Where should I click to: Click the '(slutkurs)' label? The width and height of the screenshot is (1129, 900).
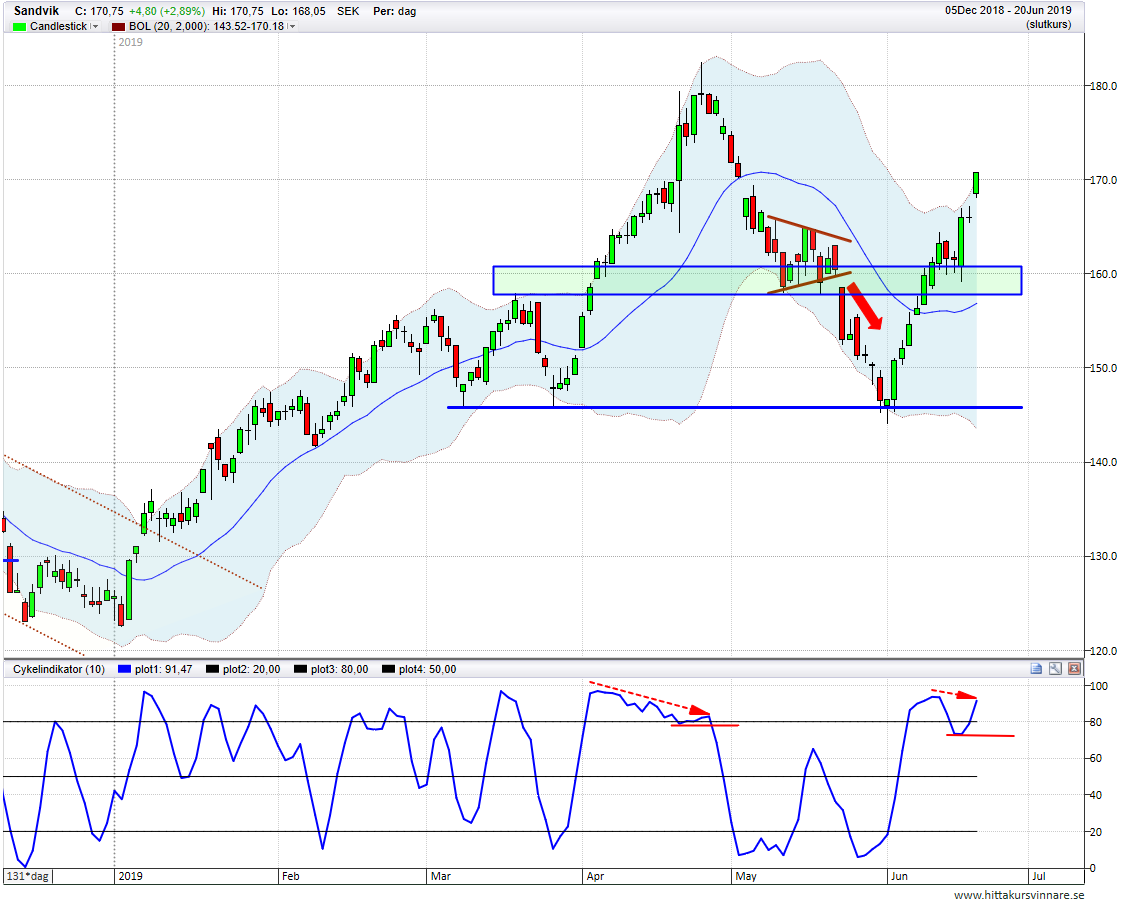point(1048,24)
